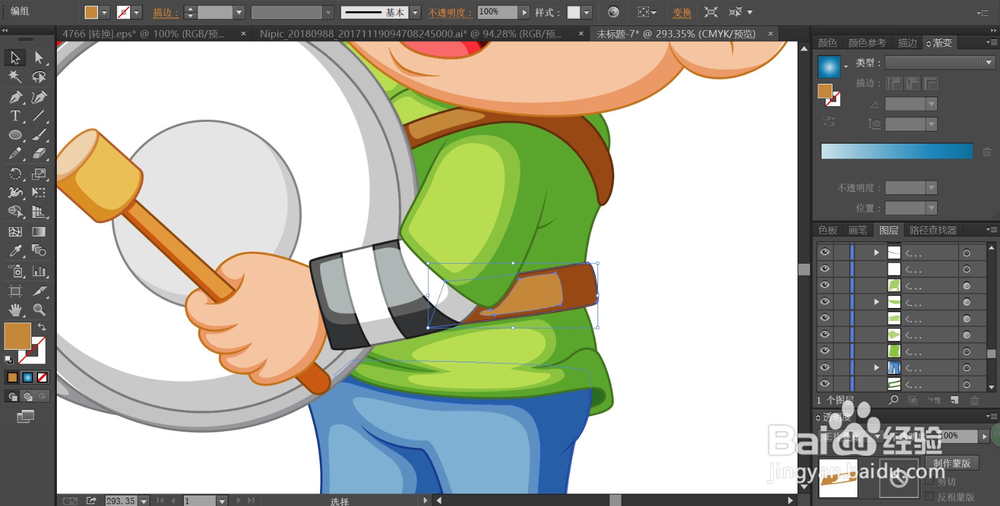Select the Rotate tool
Viewport: 1000px width, 506px height.
tap(15, 174)
